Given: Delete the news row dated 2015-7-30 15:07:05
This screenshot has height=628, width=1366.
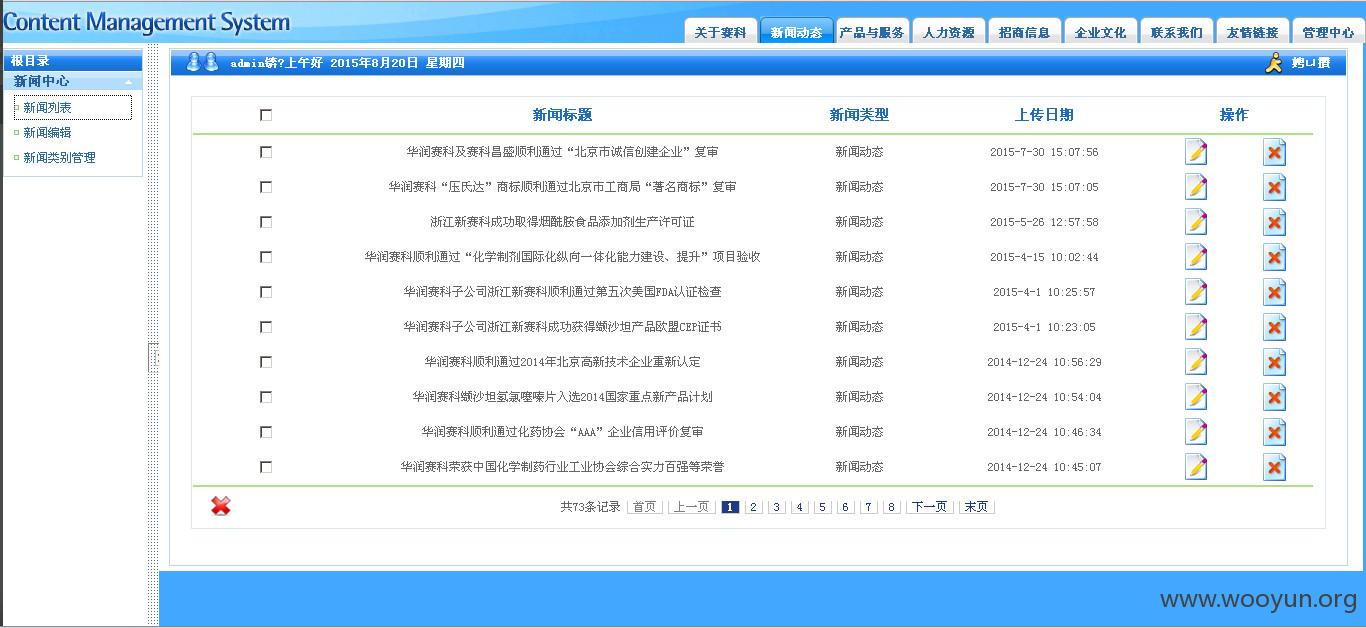Looking at the screenshot, I should click(x=1274, y=187).
